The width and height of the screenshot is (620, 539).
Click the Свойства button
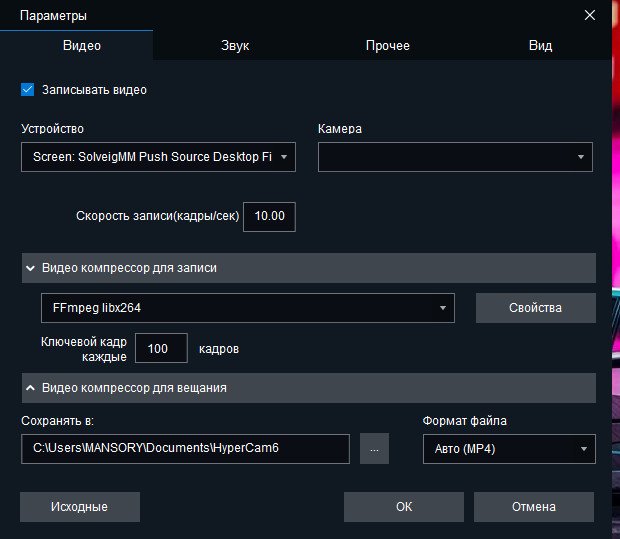click(535, 308)
